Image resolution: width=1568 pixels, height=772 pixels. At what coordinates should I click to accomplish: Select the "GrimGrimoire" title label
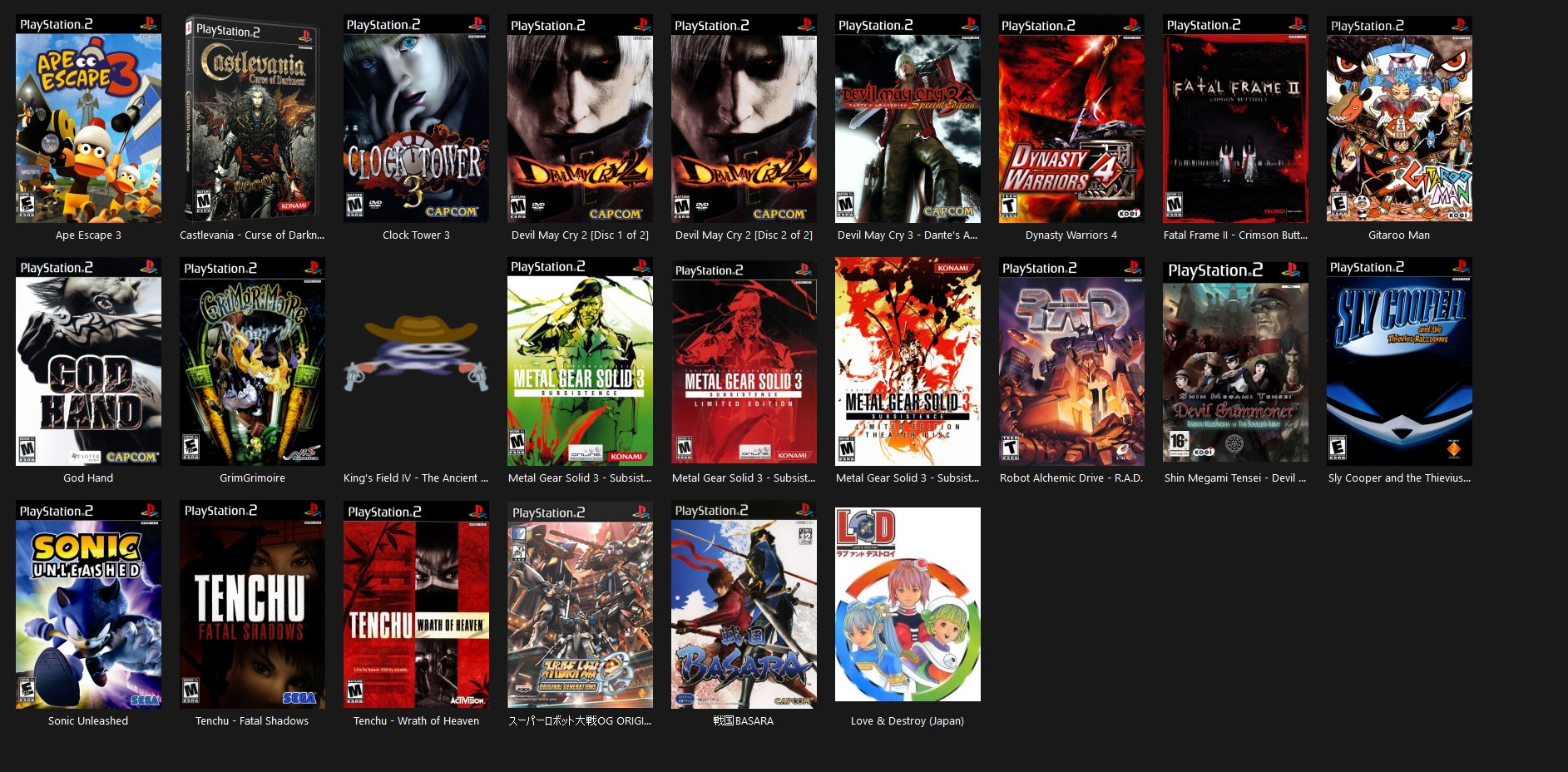(252, 478)
